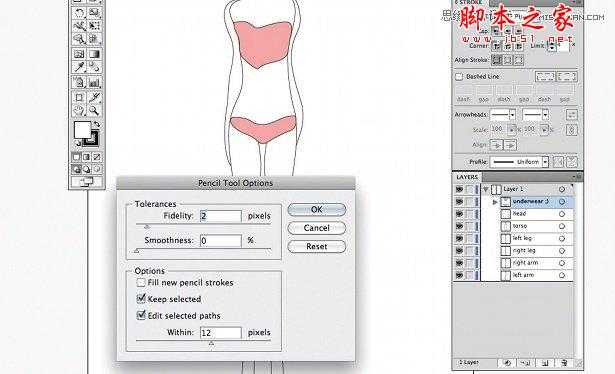Viewport: 615px width, 374px height.
Task: Adjust the Fidelity slider
Action: click(x=147, y=226)
